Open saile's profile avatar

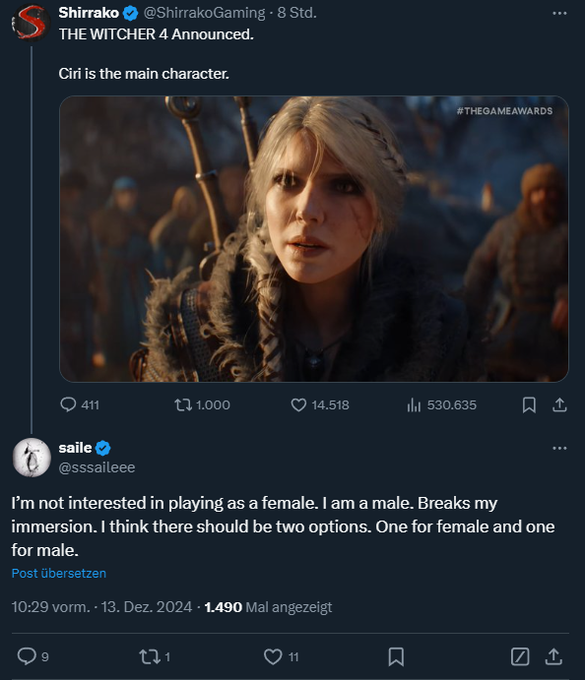(32, 458)
